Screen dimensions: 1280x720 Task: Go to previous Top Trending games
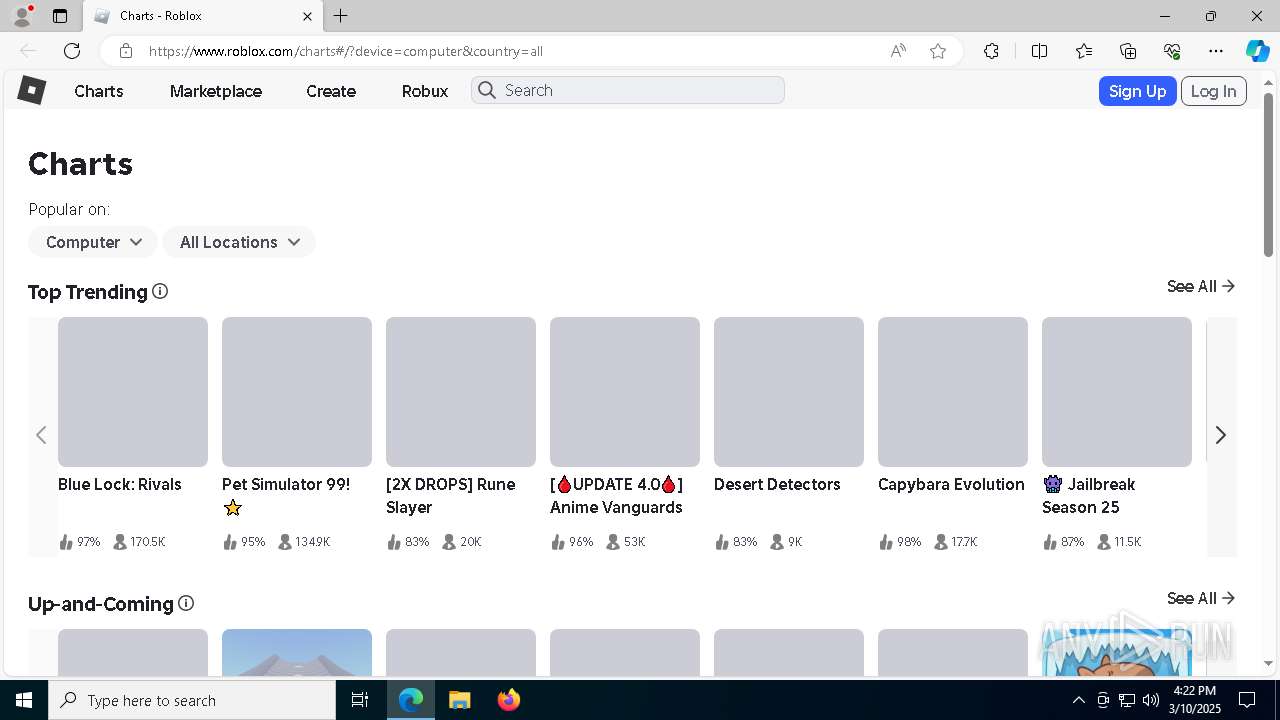pyautogui.click(x=41, y=435)
